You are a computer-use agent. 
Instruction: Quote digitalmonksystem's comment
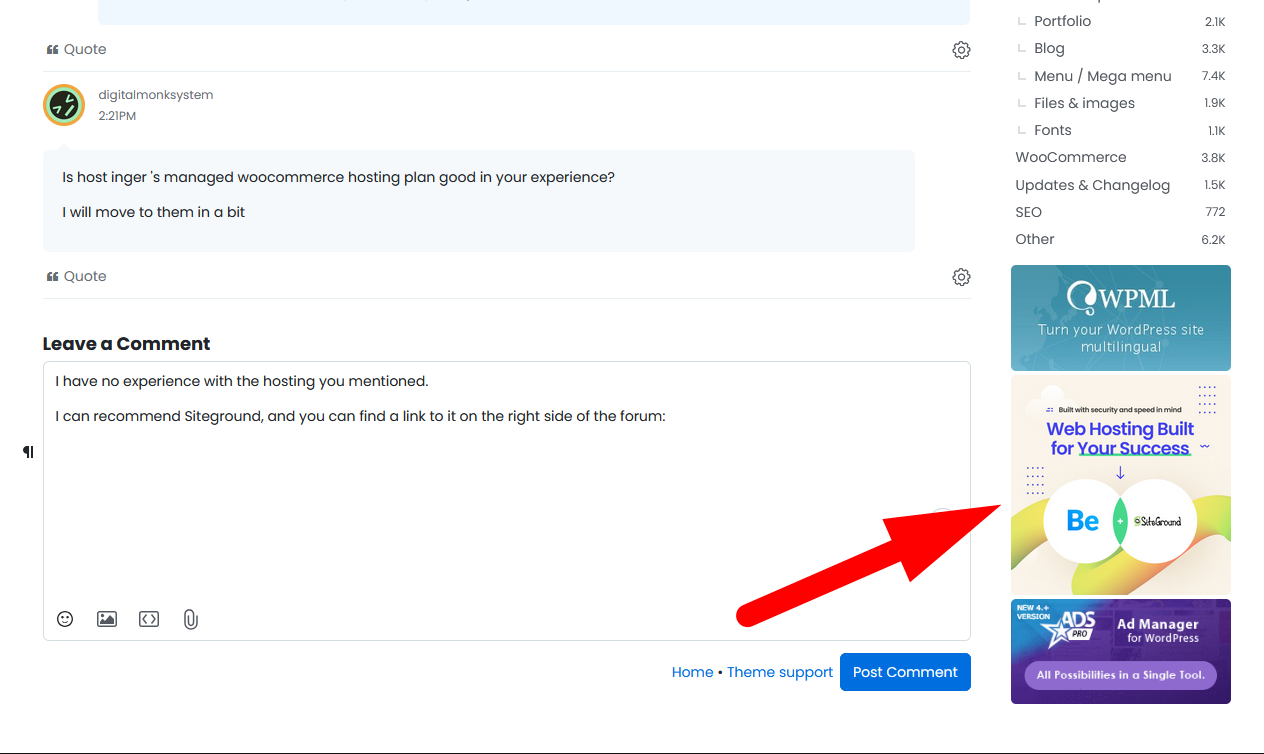click(77, 276)
